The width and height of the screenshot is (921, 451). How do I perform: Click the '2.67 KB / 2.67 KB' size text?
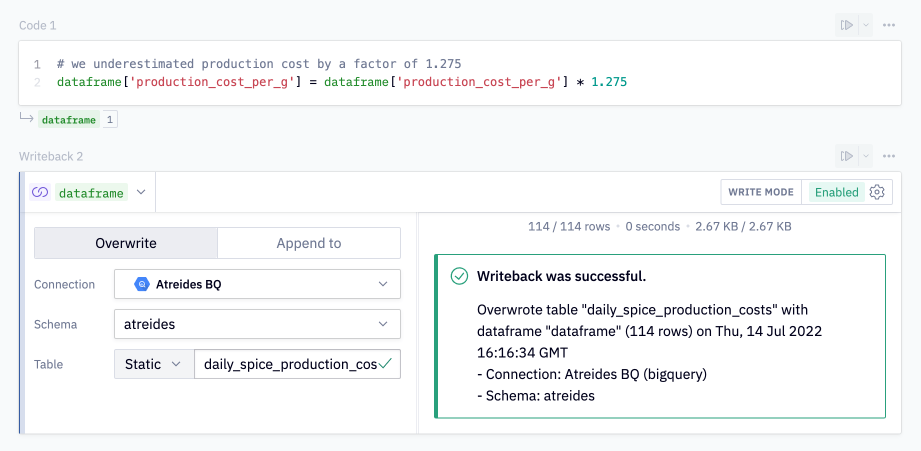click(x=743, y=226)
